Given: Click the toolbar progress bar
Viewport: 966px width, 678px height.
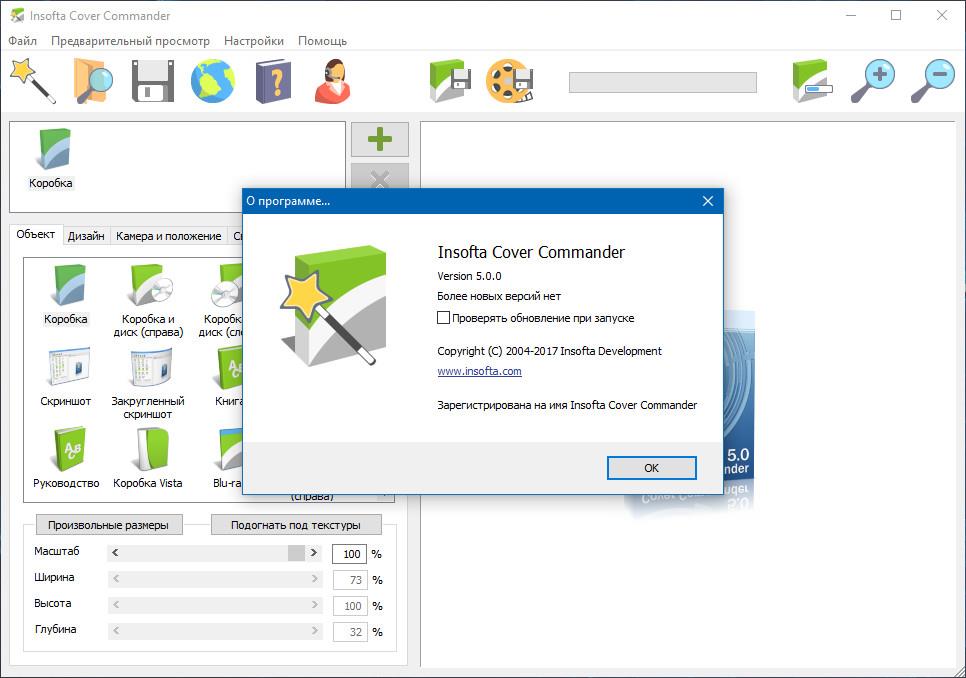Looking at the screenshot, I should [x=663, y=83].
